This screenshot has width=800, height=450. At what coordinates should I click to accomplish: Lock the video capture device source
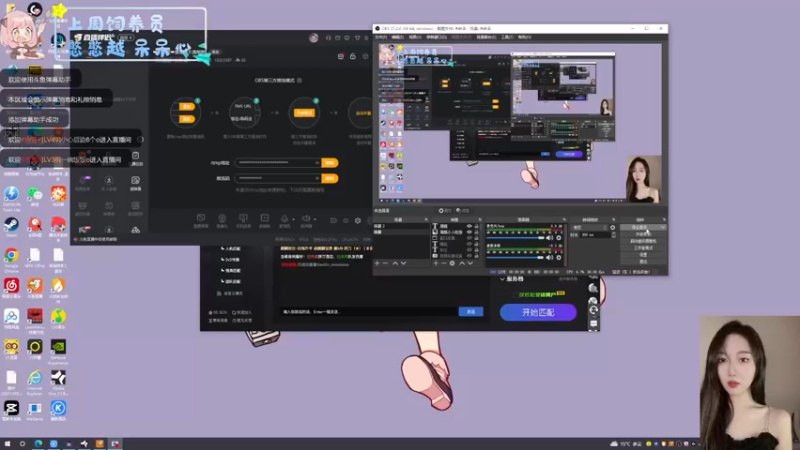(477, 256)
